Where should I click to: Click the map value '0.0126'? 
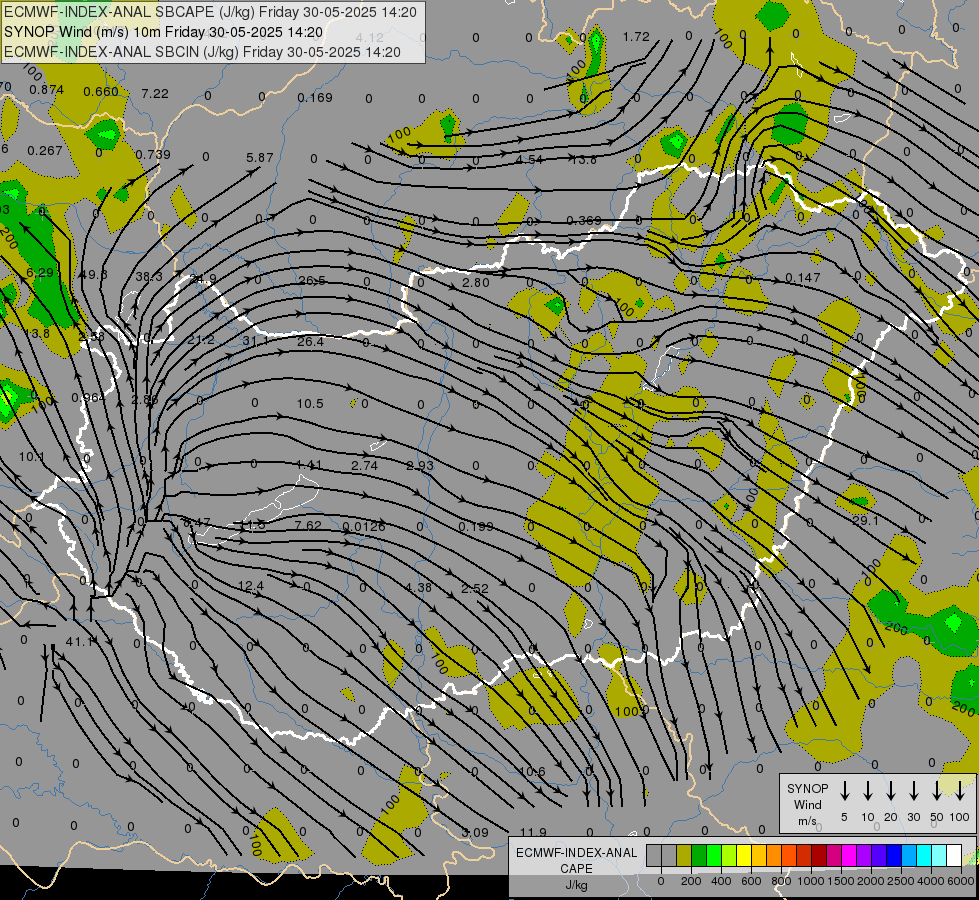coord(364,527)
